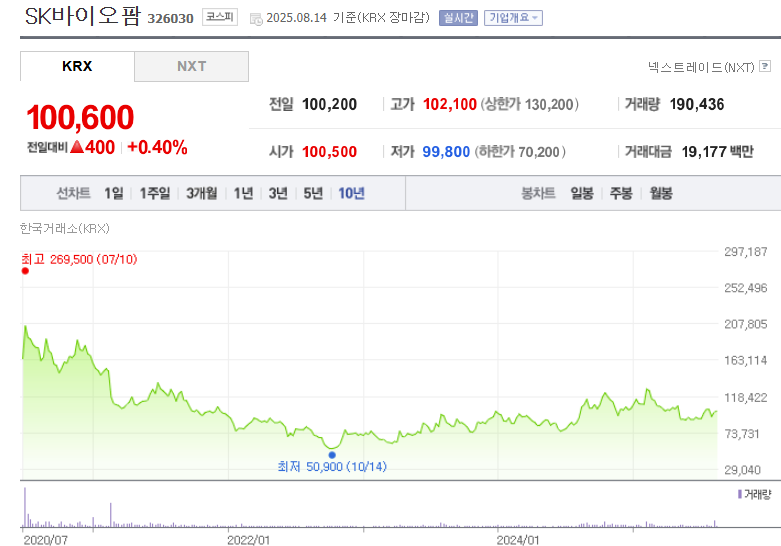Click the 고가 value 102,100
The height and width of the screenshot is (546, 781).
pos(450,104)
